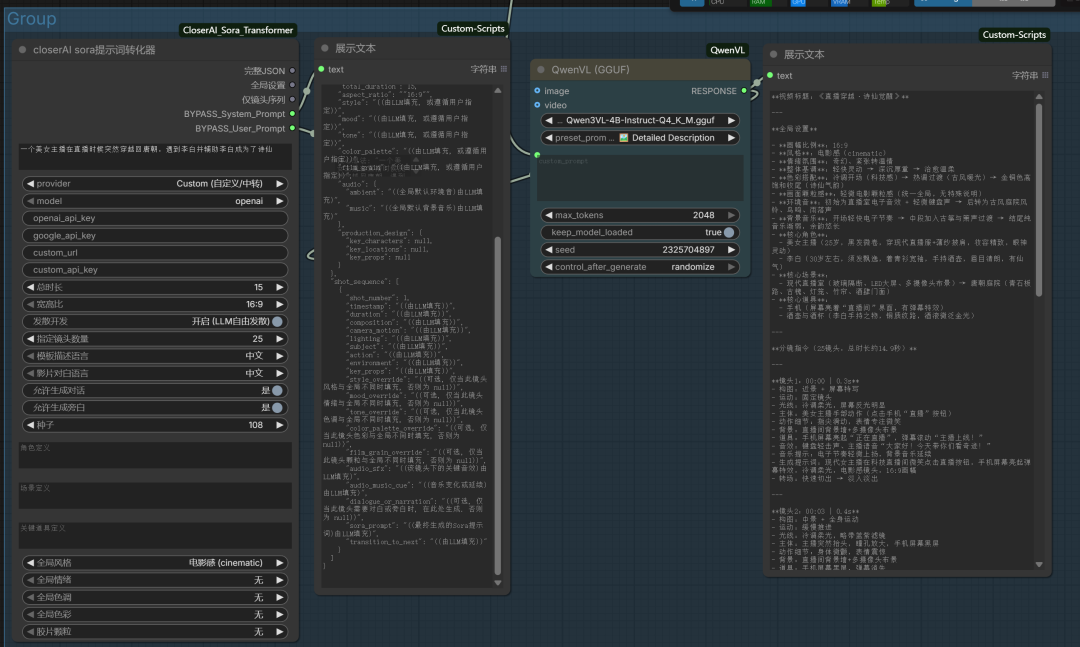Open the provider dropdown
Image resolution: width=1080 pixels, height=647 pixels.
154,184
